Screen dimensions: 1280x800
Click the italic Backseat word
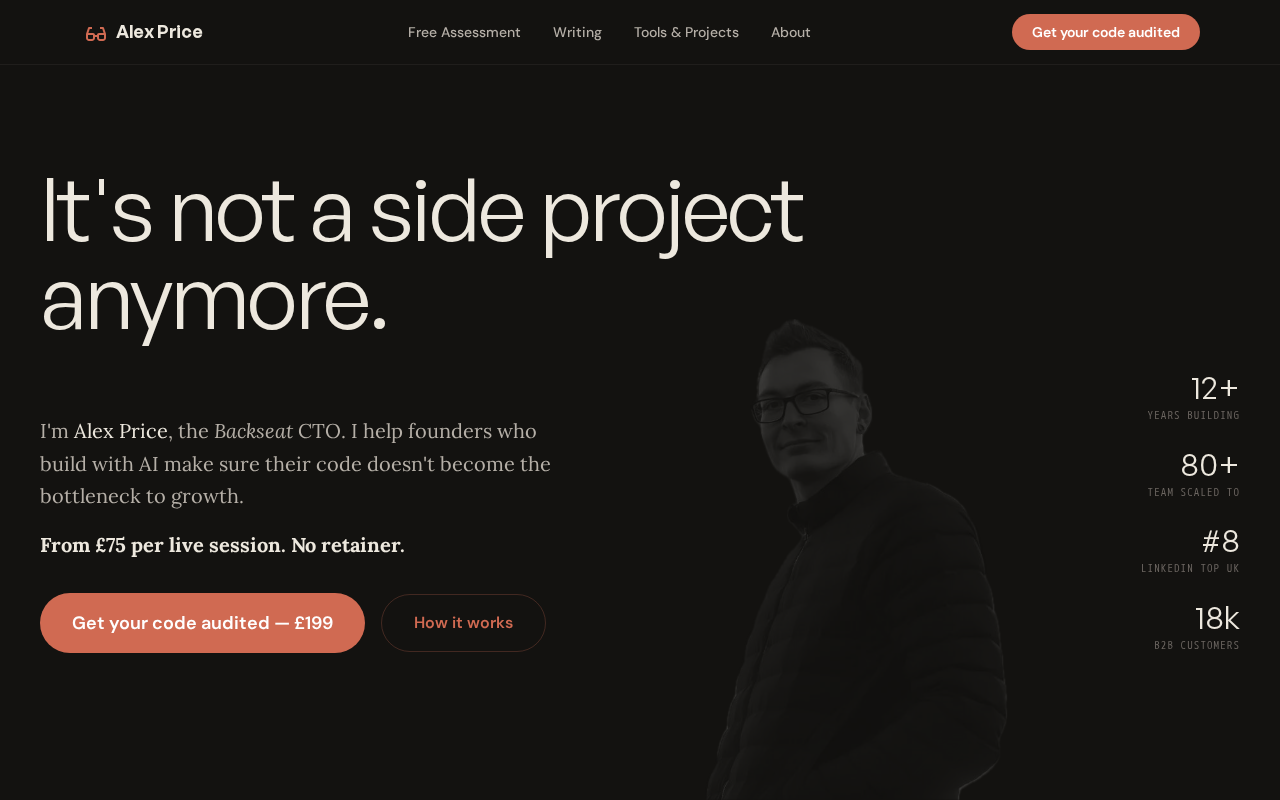coord(253,431)
